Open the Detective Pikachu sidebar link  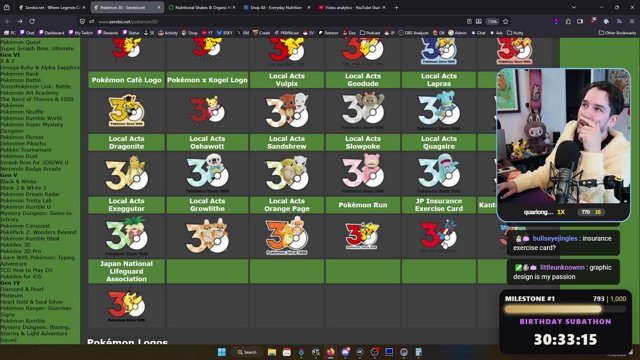click(23, 144)
